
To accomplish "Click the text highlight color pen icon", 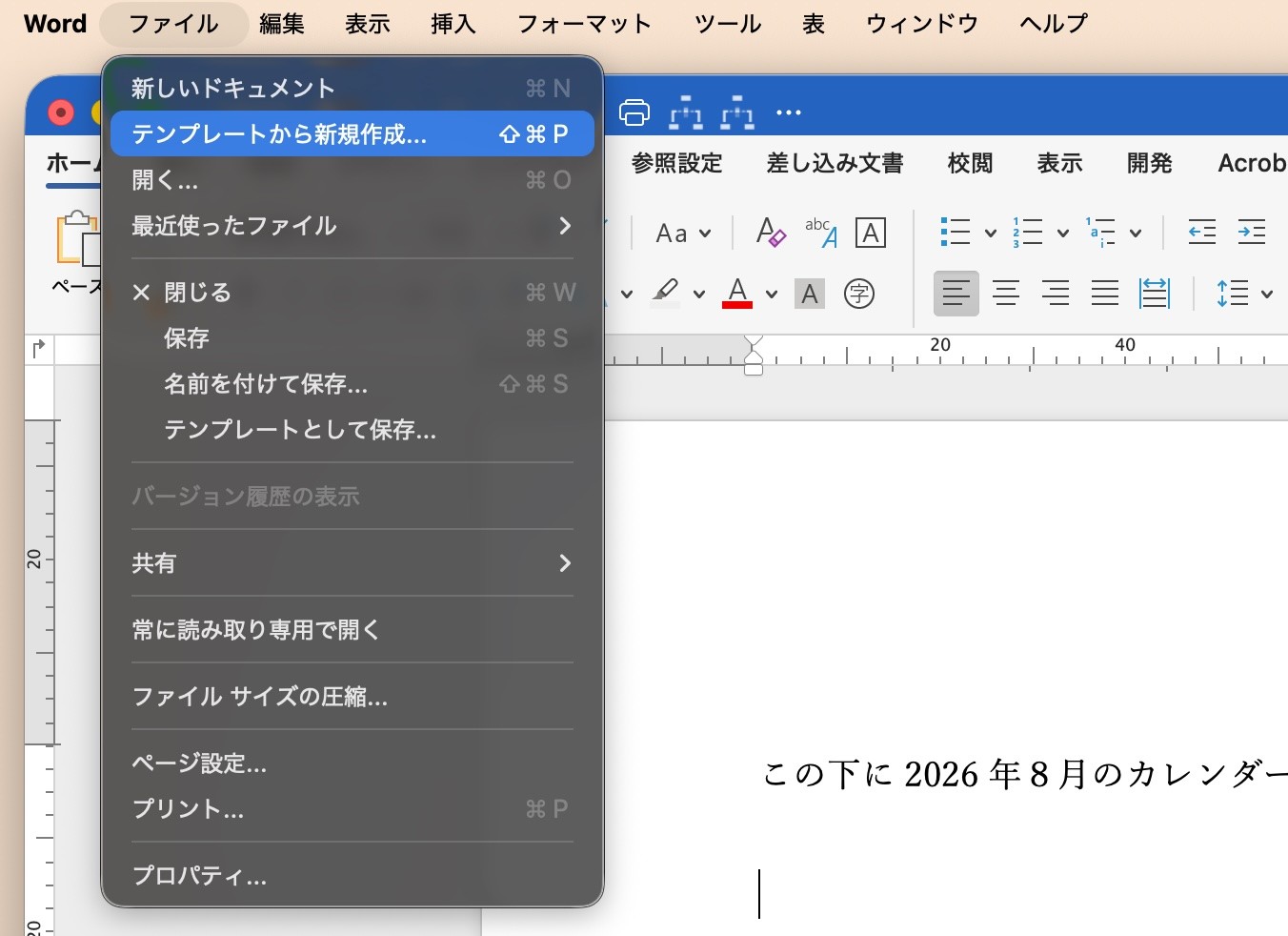I will (666, 293).
